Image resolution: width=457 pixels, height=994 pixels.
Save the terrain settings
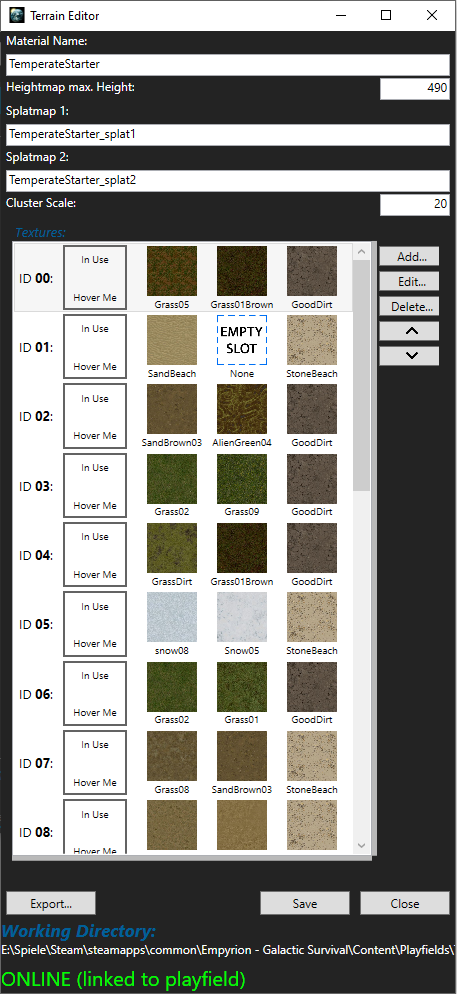[305, 903]
